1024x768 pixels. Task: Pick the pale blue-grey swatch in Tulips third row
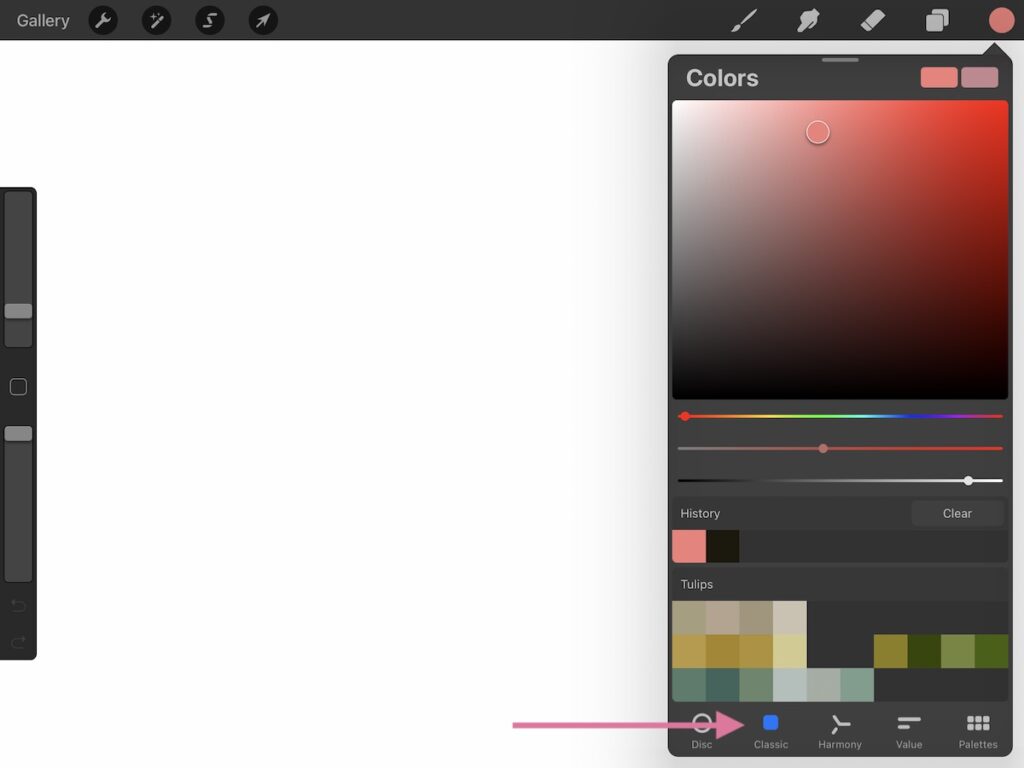tap(790, 685)
